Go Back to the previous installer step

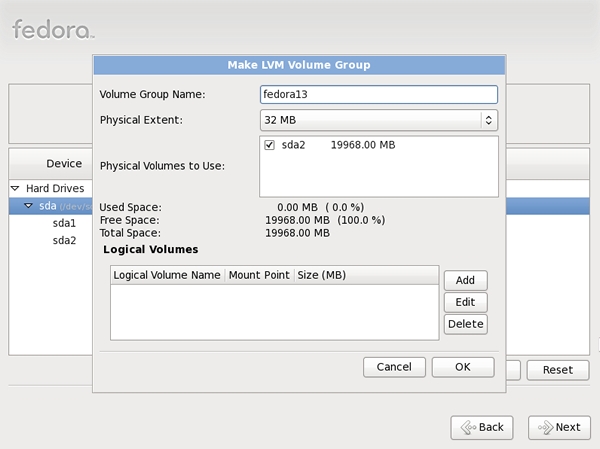click(482, 427)
